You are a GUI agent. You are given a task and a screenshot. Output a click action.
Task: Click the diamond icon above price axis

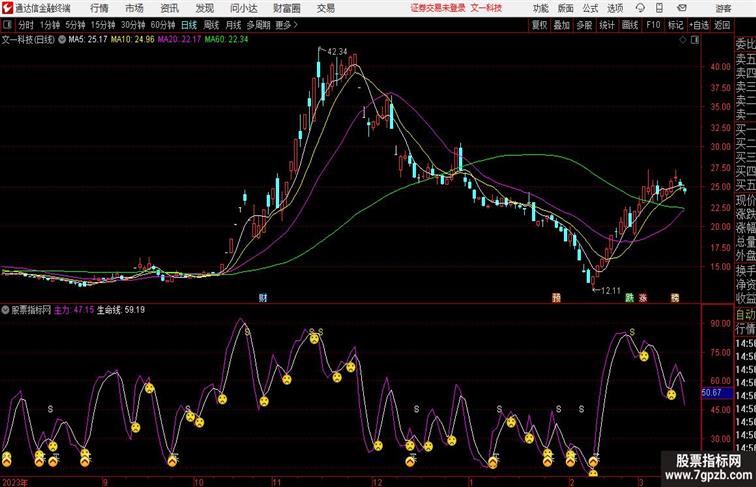click(x=683, y=40)
